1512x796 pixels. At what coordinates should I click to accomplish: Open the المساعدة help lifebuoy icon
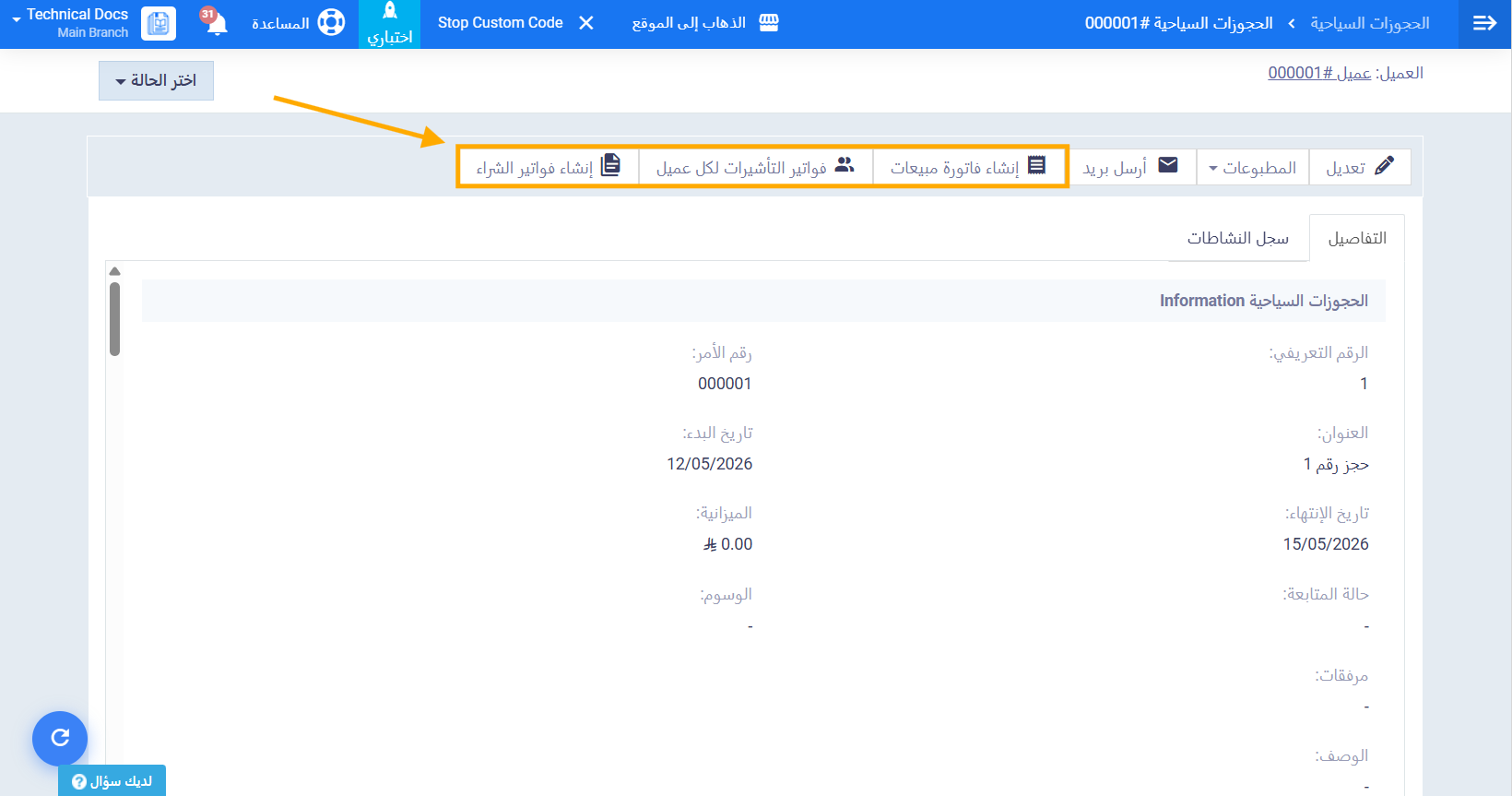tap(331, 22)
